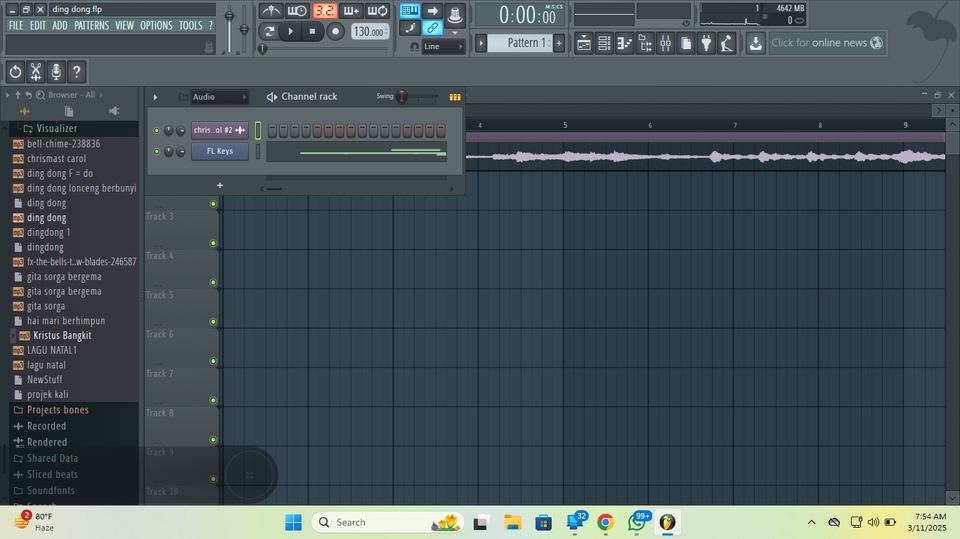The image size is (960, 539).
Task: Open the menu arrow below multilink knob
Action: coord(455,32)
